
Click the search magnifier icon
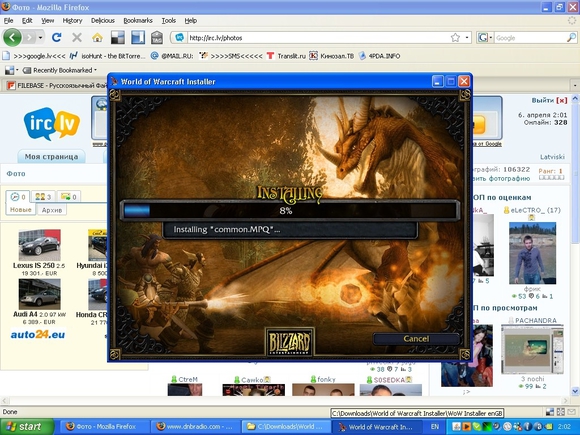pyautogui.click(x=571, y=38)
